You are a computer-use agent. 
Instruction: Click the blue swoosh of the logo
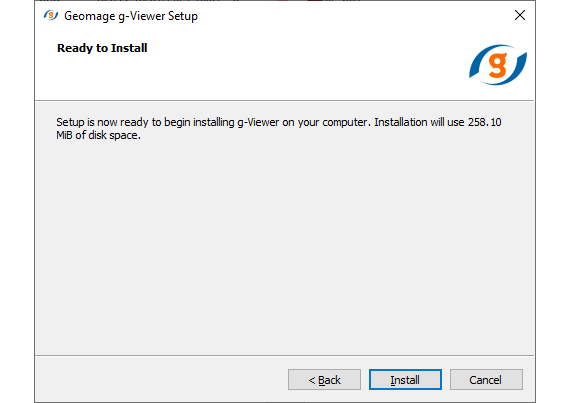pos(476,65)
